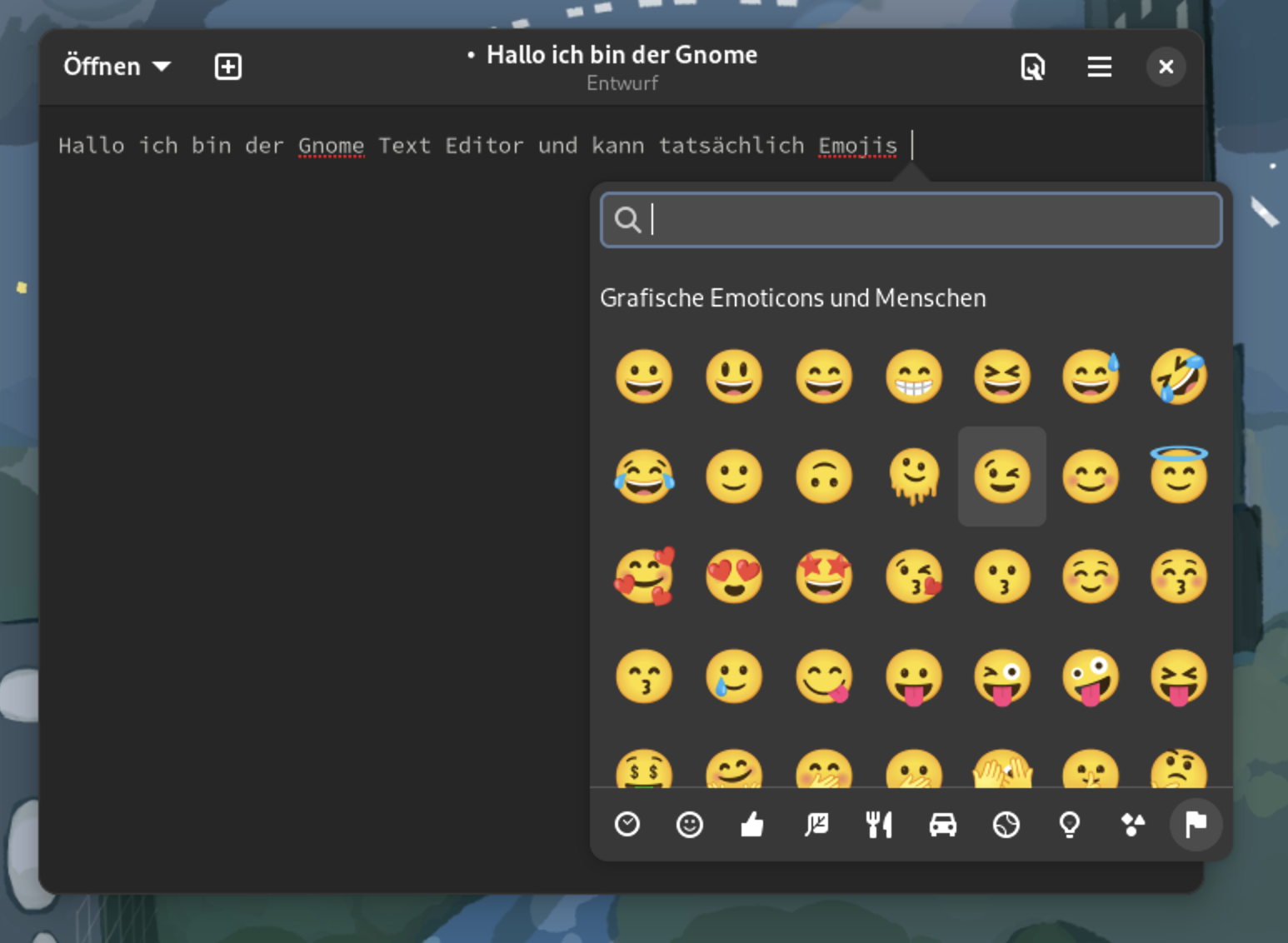Insert the face blowing a kiss emoji
This screenshot has width=1288, height=943.
(914, 576)
